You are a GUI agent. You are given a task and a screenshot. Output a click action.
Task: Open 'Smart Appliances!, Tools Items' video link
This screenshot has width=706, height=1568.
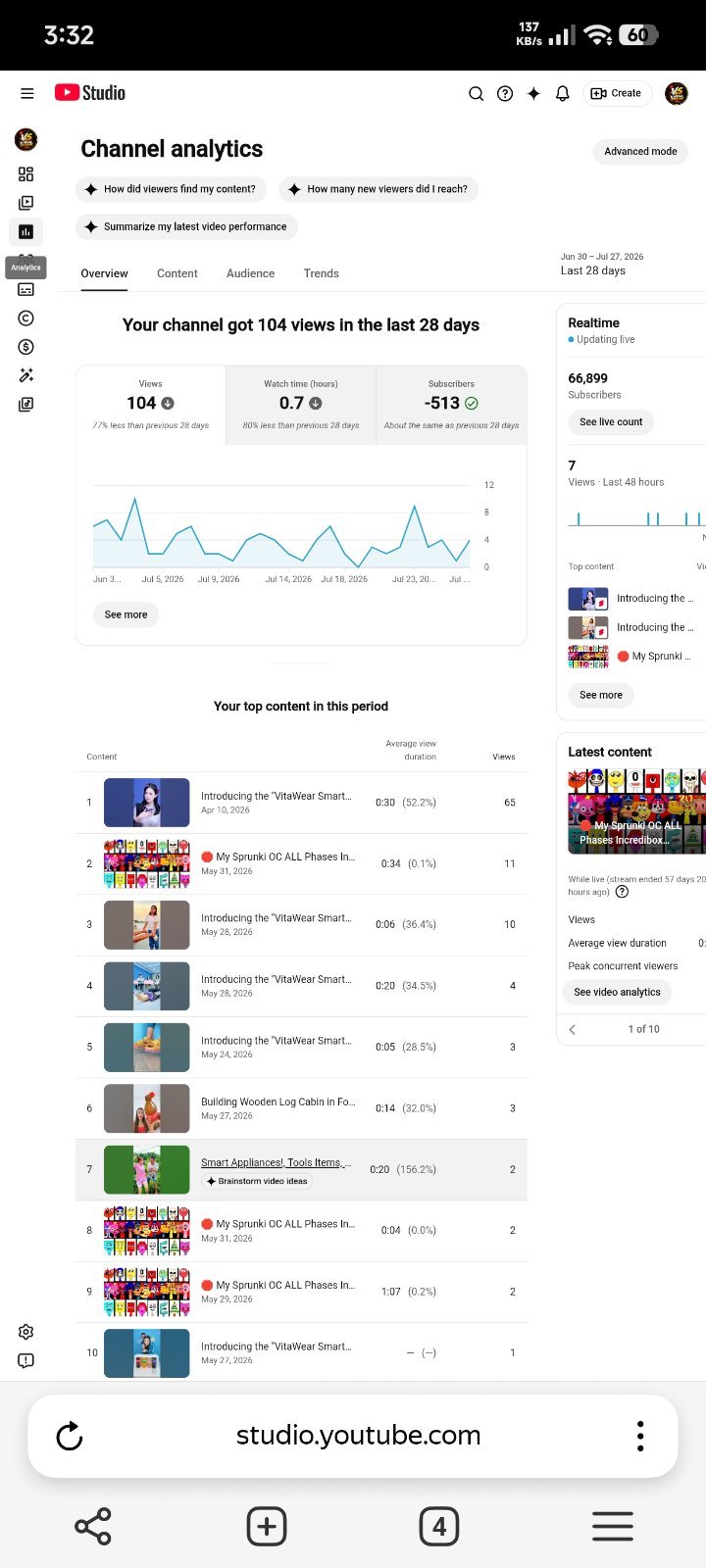click(x=277, y=1162)
